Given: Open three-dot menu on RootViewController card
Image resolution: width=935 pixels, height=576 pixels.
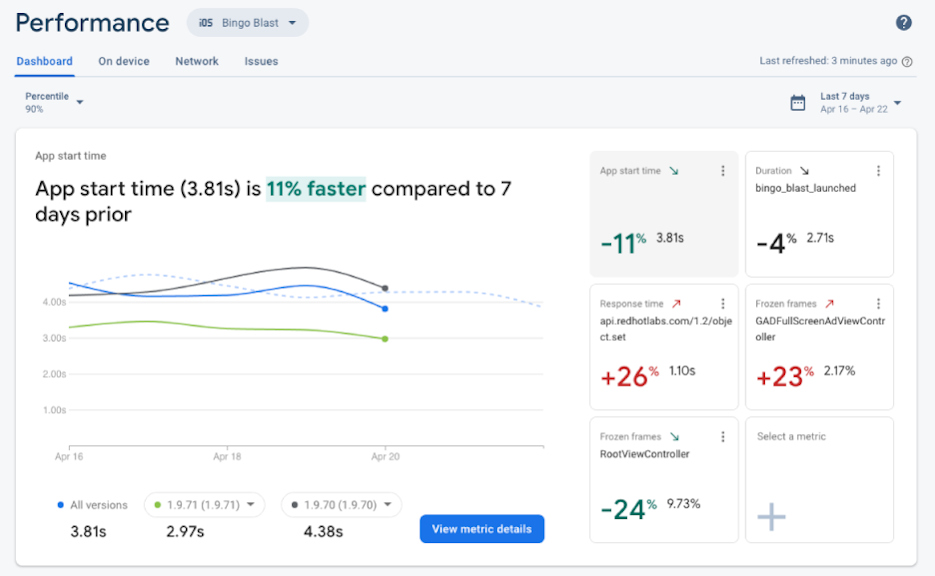Looking at the screenshot, I should click(723, 436).
